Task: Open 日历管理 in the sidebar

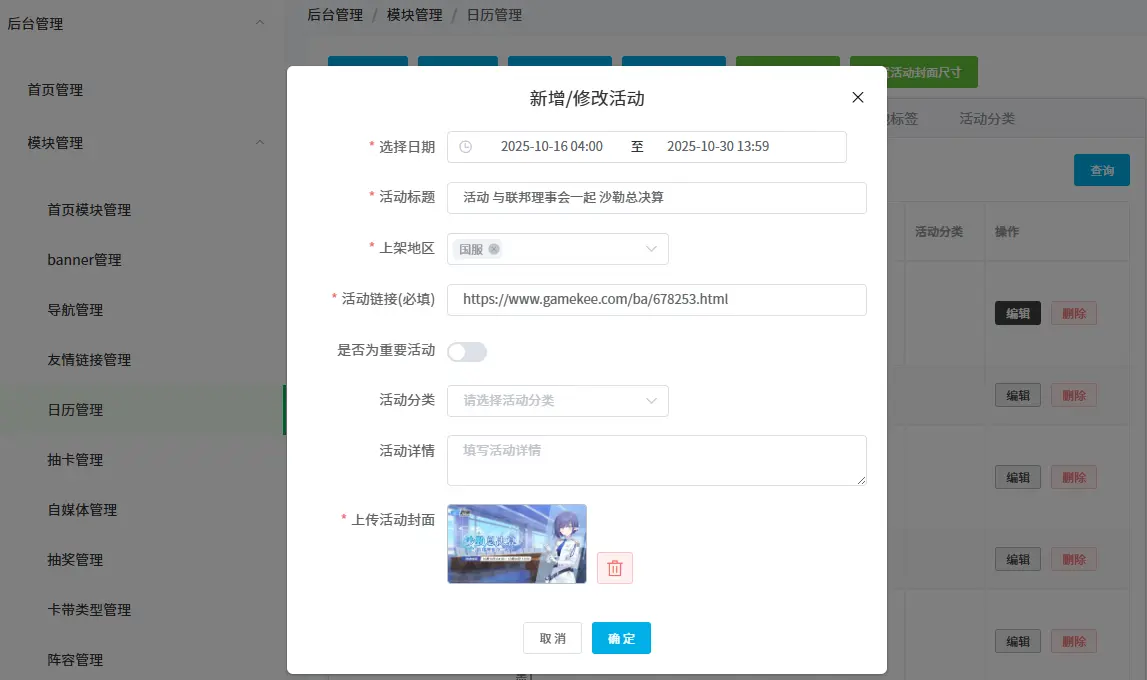Action: click(76, 410)
